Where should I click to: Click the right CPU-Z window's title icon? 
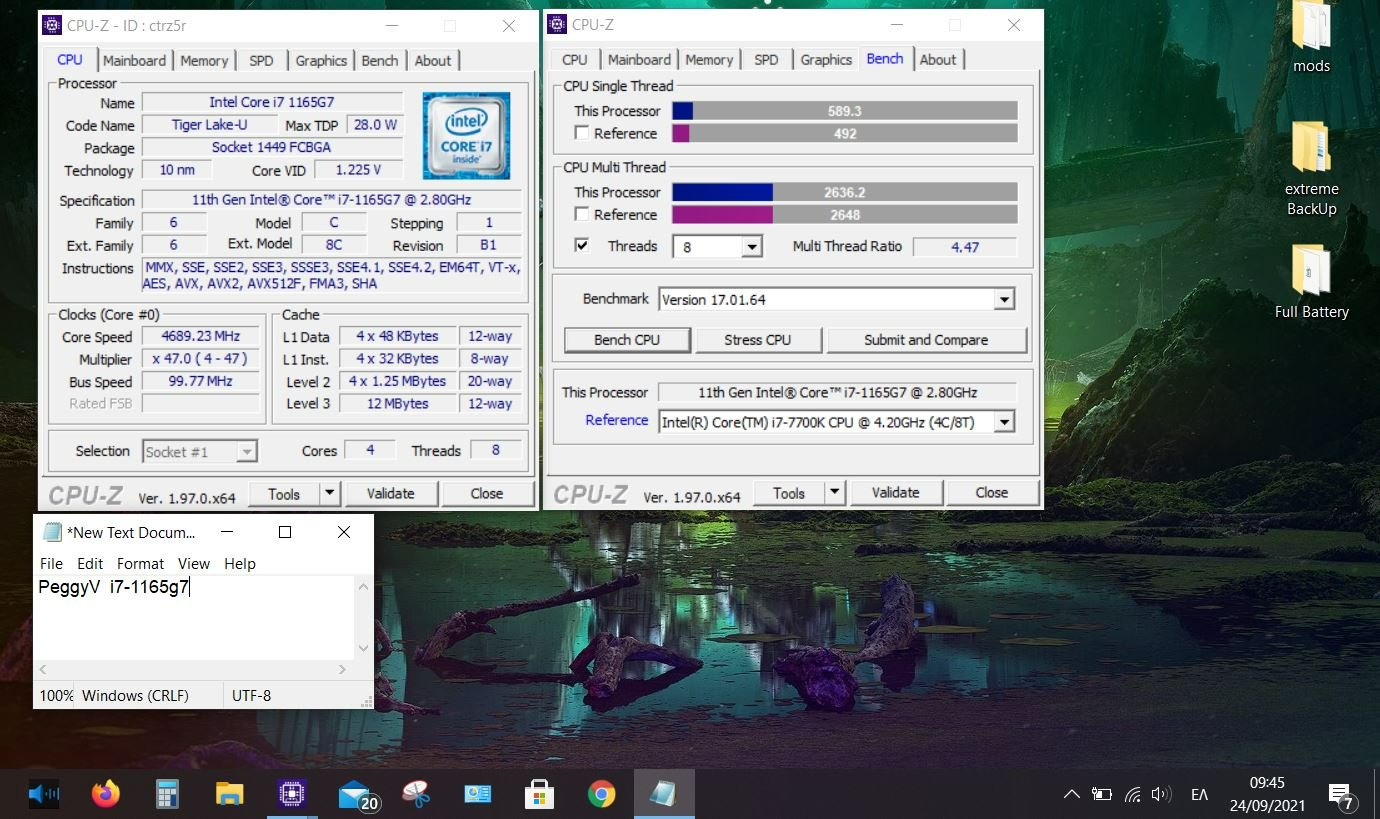(557, 25)
